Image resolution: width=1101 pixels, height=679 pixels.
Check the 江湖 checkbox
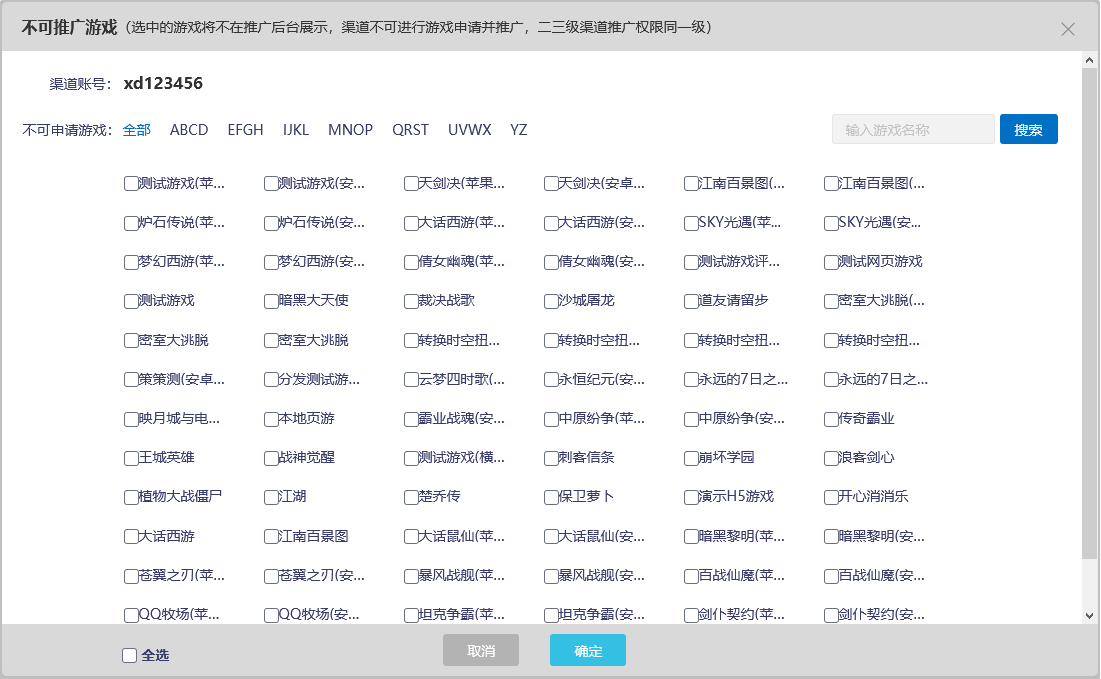pyautogui.click(x=271, y=498)
